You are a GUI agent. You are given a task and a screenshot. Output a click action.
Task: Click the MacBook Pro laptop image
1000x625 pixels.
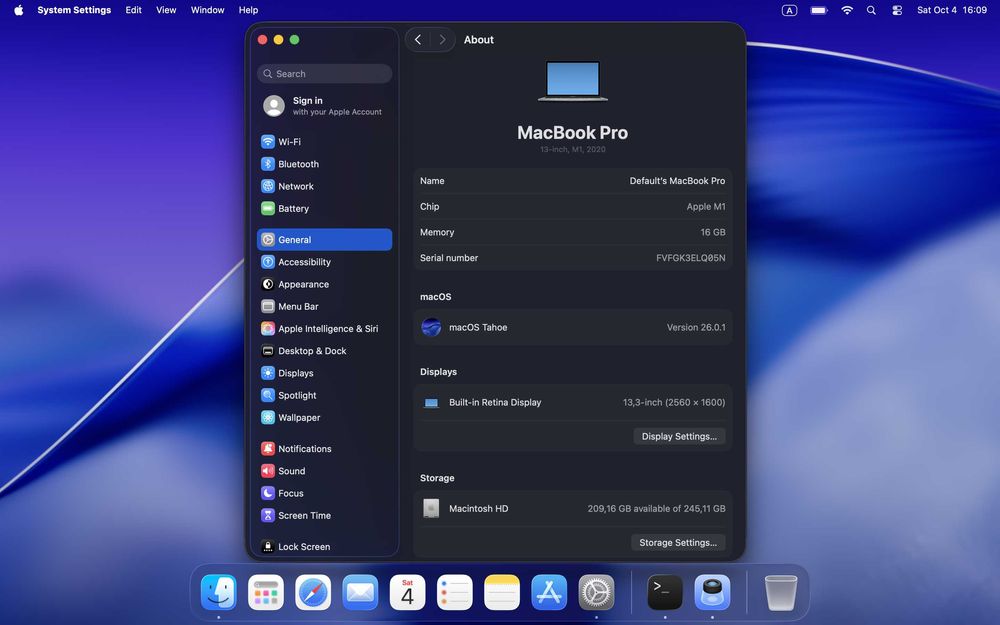point(573,81)
